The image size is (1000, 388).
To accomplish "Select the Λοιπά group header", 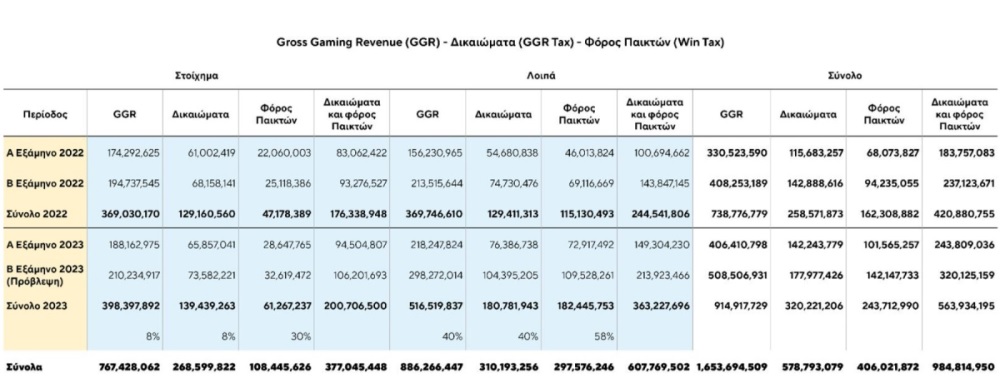I will [542, 75].
